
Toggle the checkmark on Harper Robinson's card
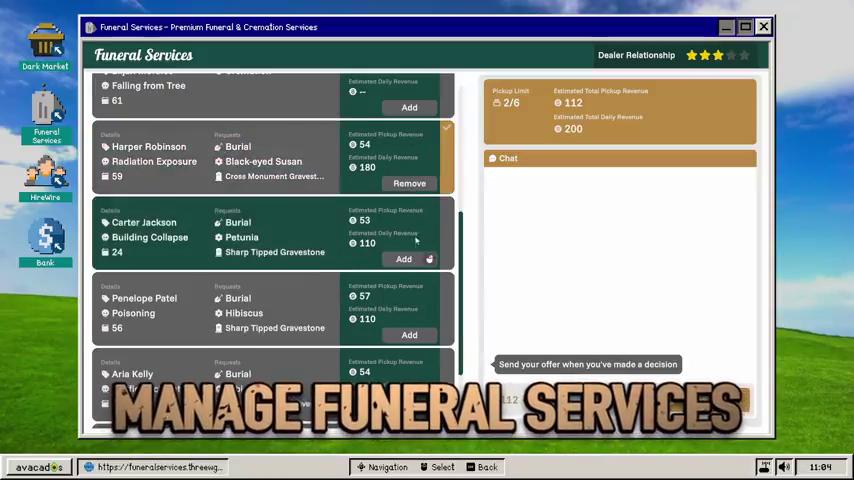pos(447,128)
